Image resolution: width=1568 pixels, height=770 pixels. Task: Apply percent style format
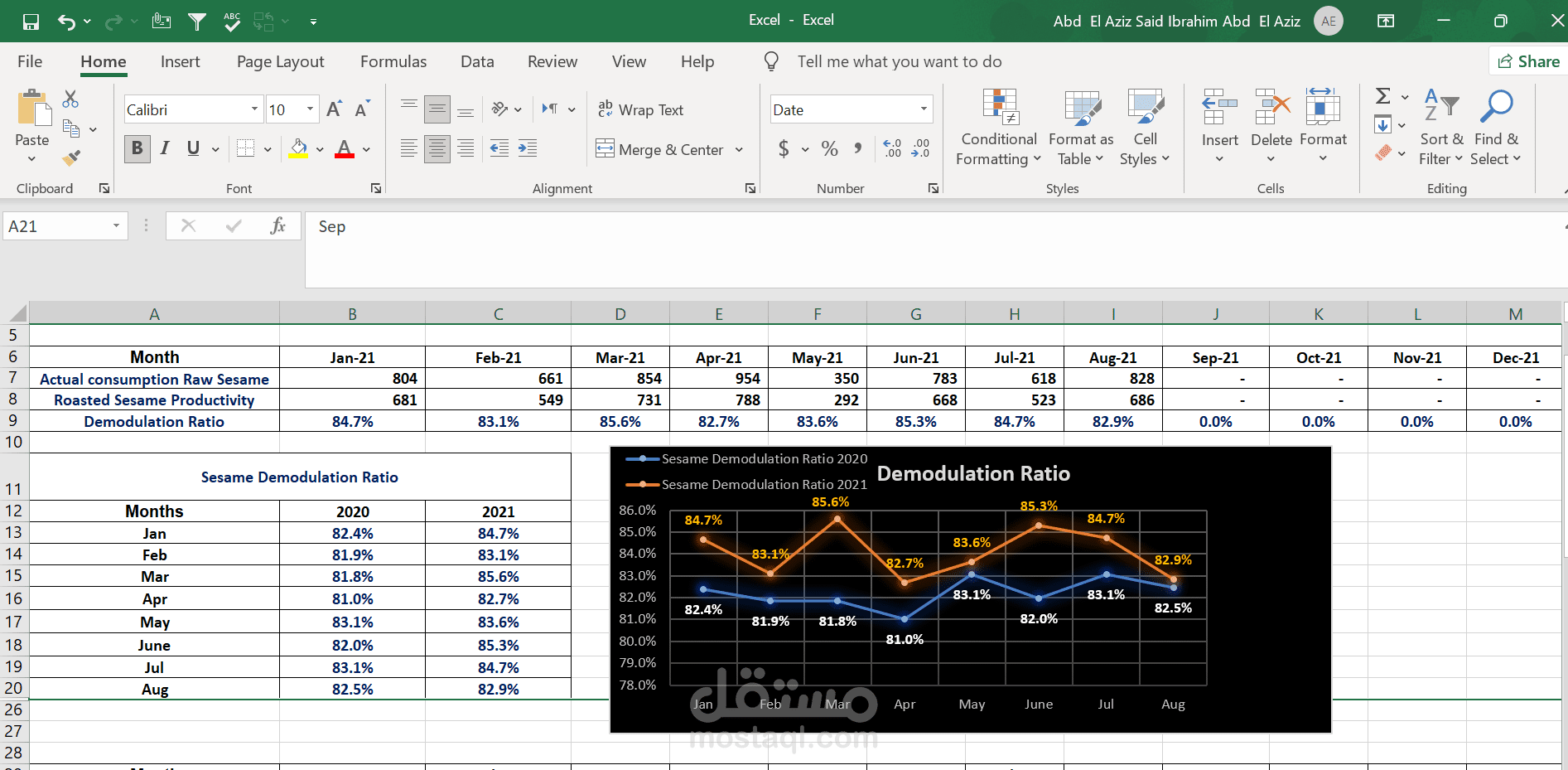click(x=829, y=148)
